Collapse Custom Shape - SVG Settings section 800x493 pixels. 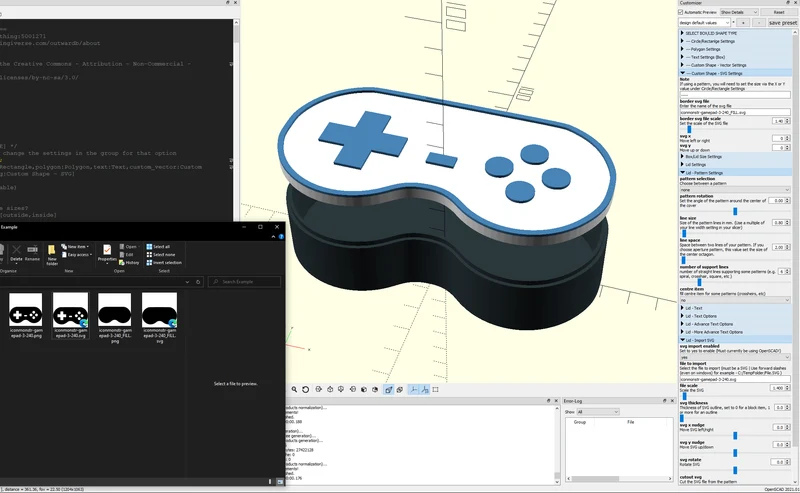tap(735, 73)
